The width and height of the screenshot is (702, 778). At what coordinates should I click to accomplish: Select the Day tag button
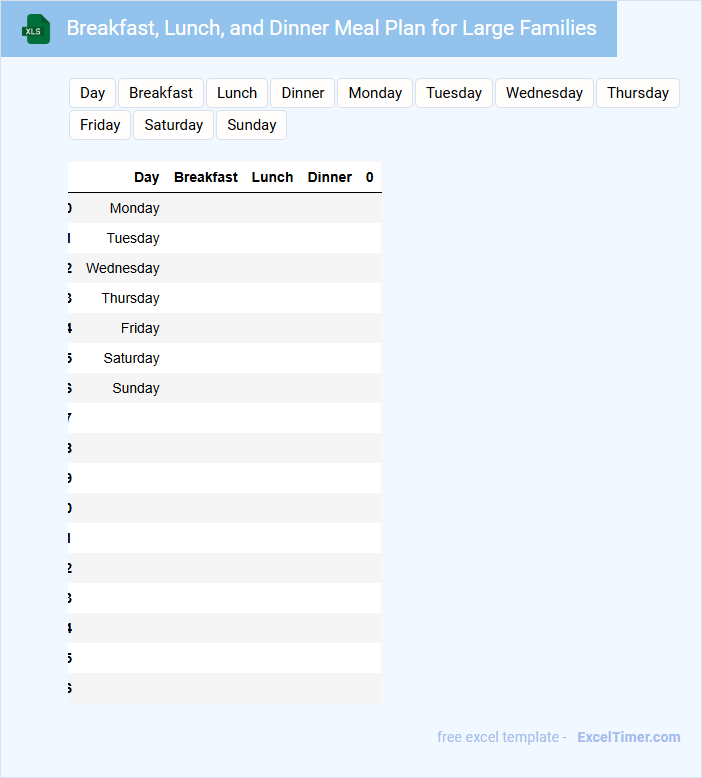tap(92, 93)
